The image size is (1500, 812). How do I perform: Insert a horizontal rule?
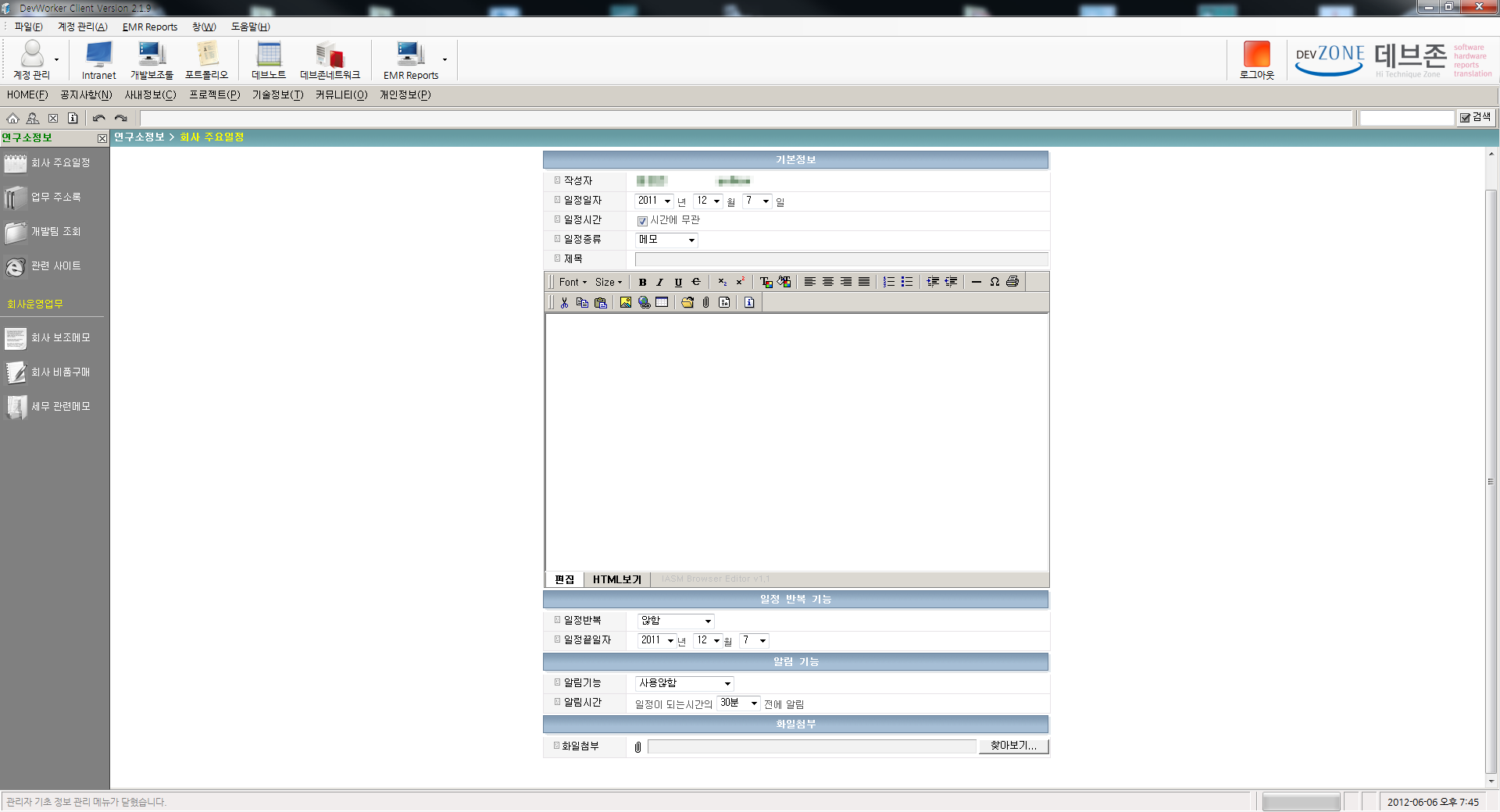click(x=977, y=282)
